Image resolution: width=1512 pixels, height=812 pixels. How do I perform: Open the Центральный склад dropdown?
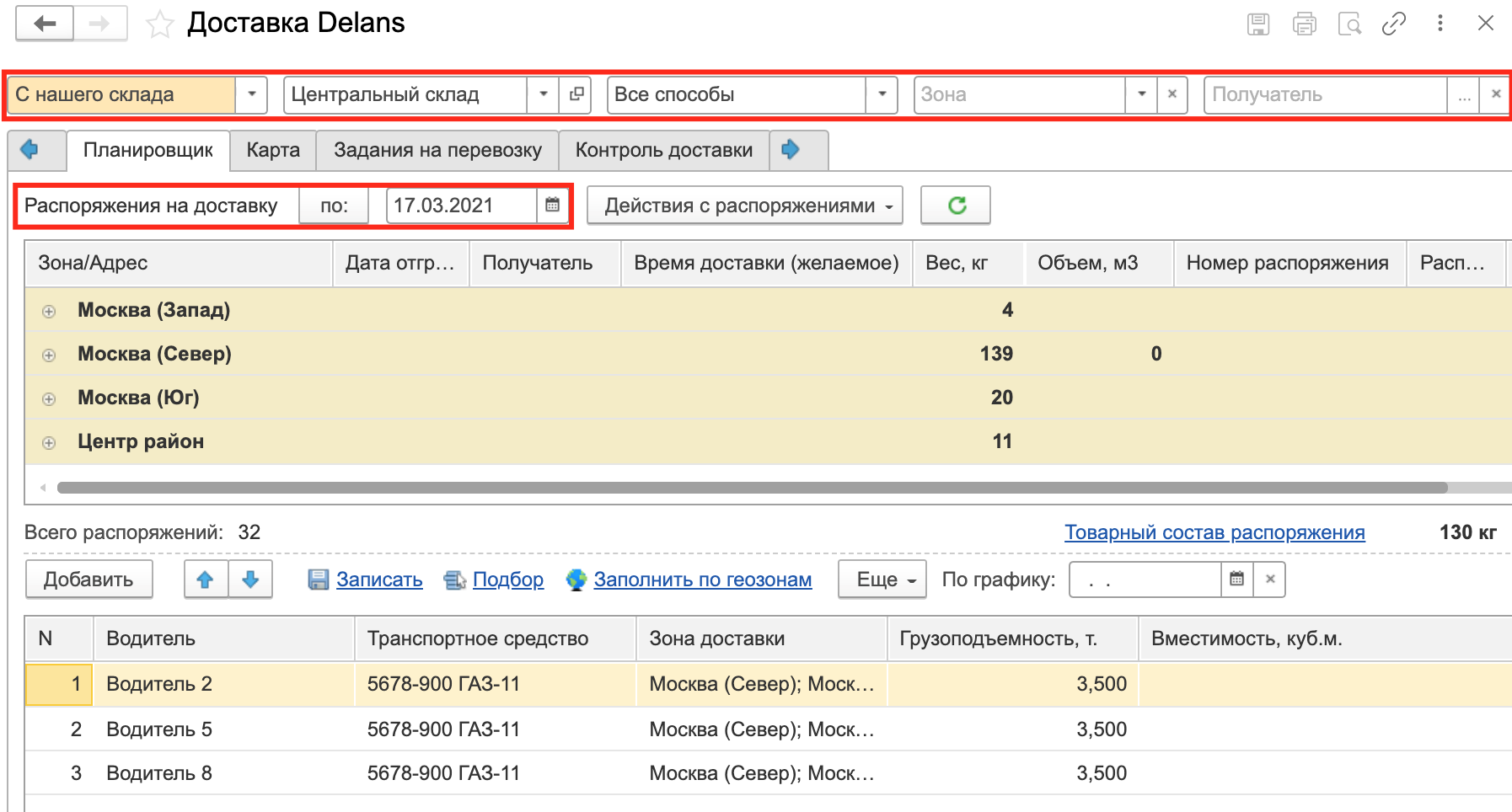[x=544, y=94]
